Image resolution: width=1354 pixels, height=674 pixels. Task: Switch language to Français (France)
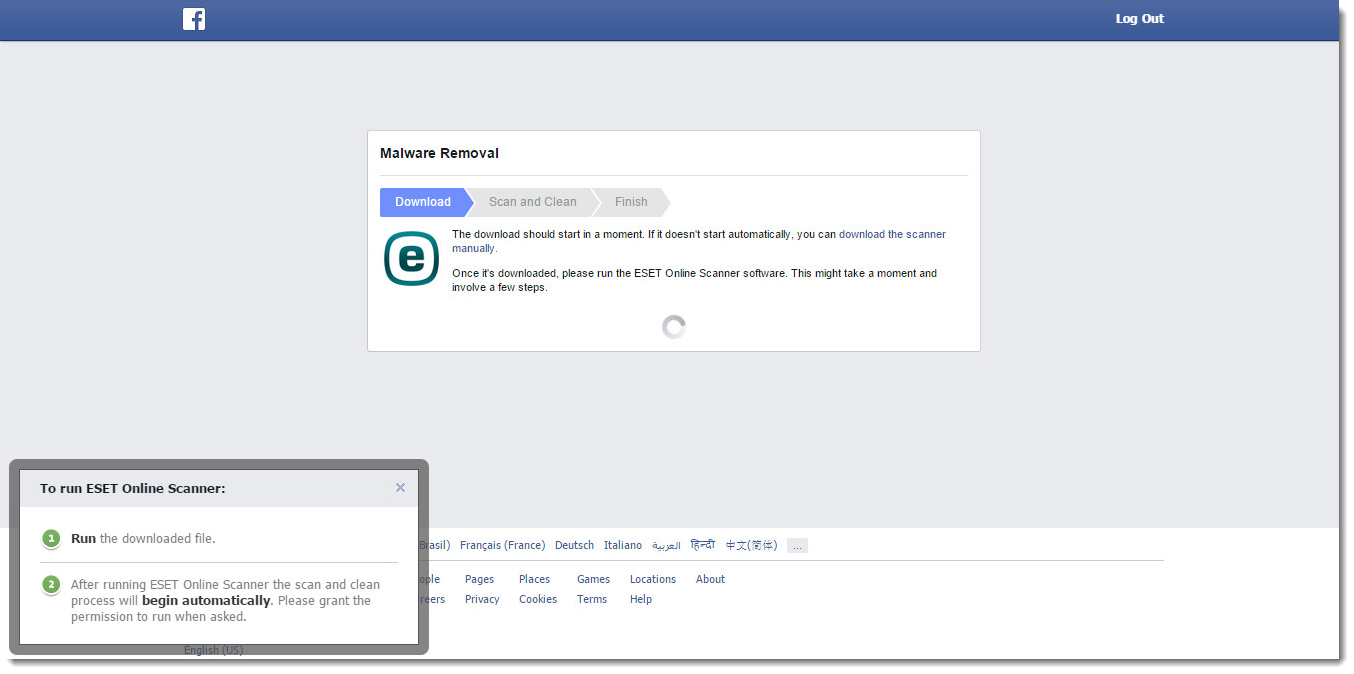coord(502,546)
